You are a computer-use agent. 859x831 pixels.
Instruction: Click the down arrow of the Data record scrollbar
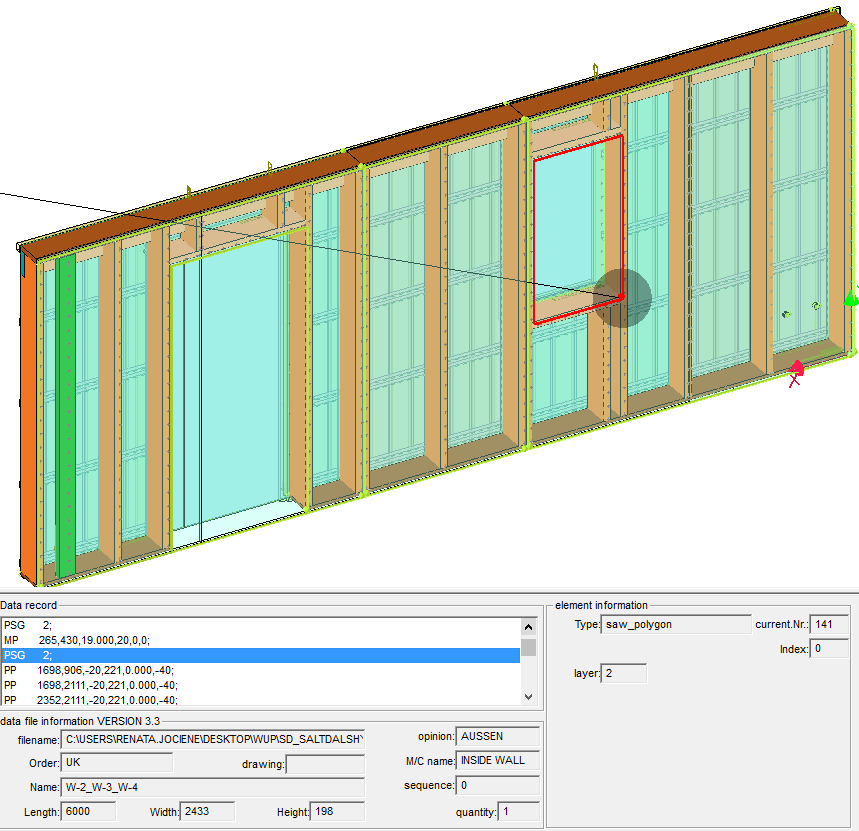tap(529, 696)
